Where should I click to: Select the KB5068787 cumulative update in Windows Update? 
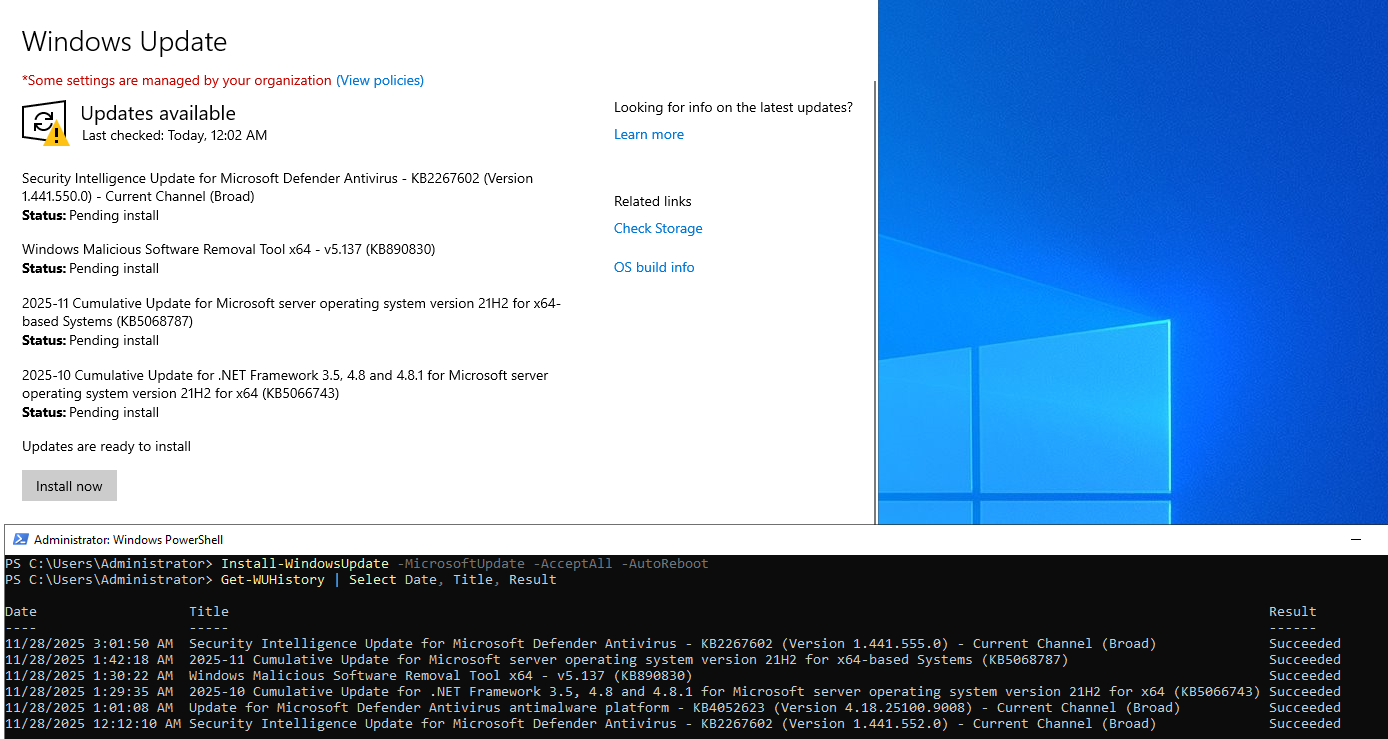[291, 312]
